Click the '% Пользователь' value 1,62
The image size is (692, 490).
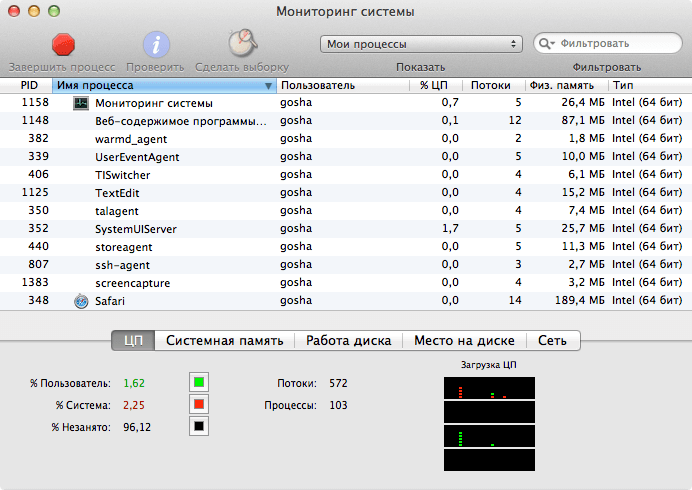134,383
